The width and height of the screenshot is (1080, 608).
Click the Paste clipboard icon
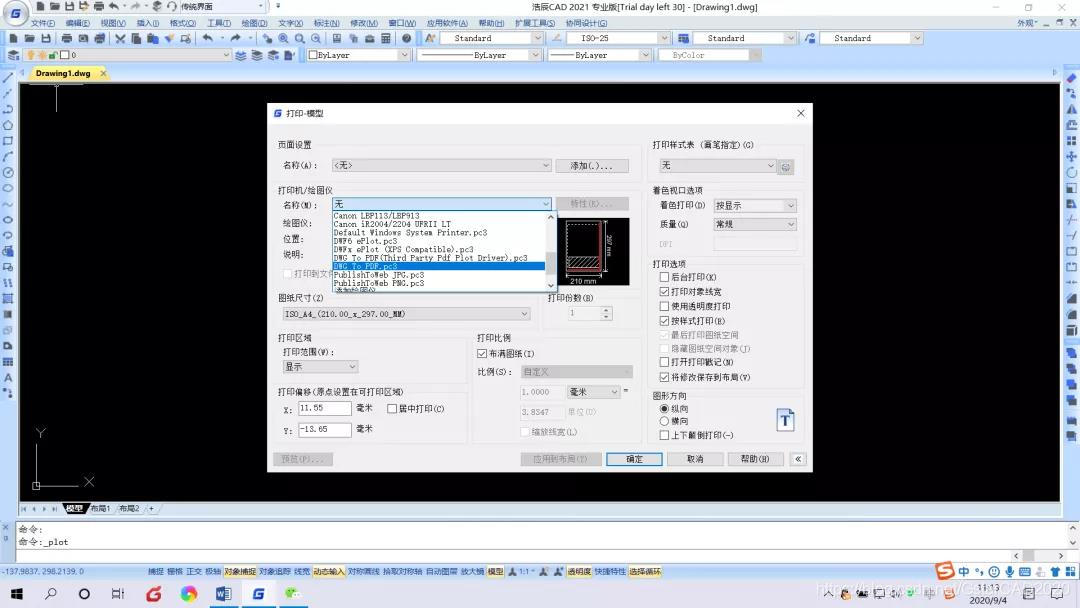153,39
